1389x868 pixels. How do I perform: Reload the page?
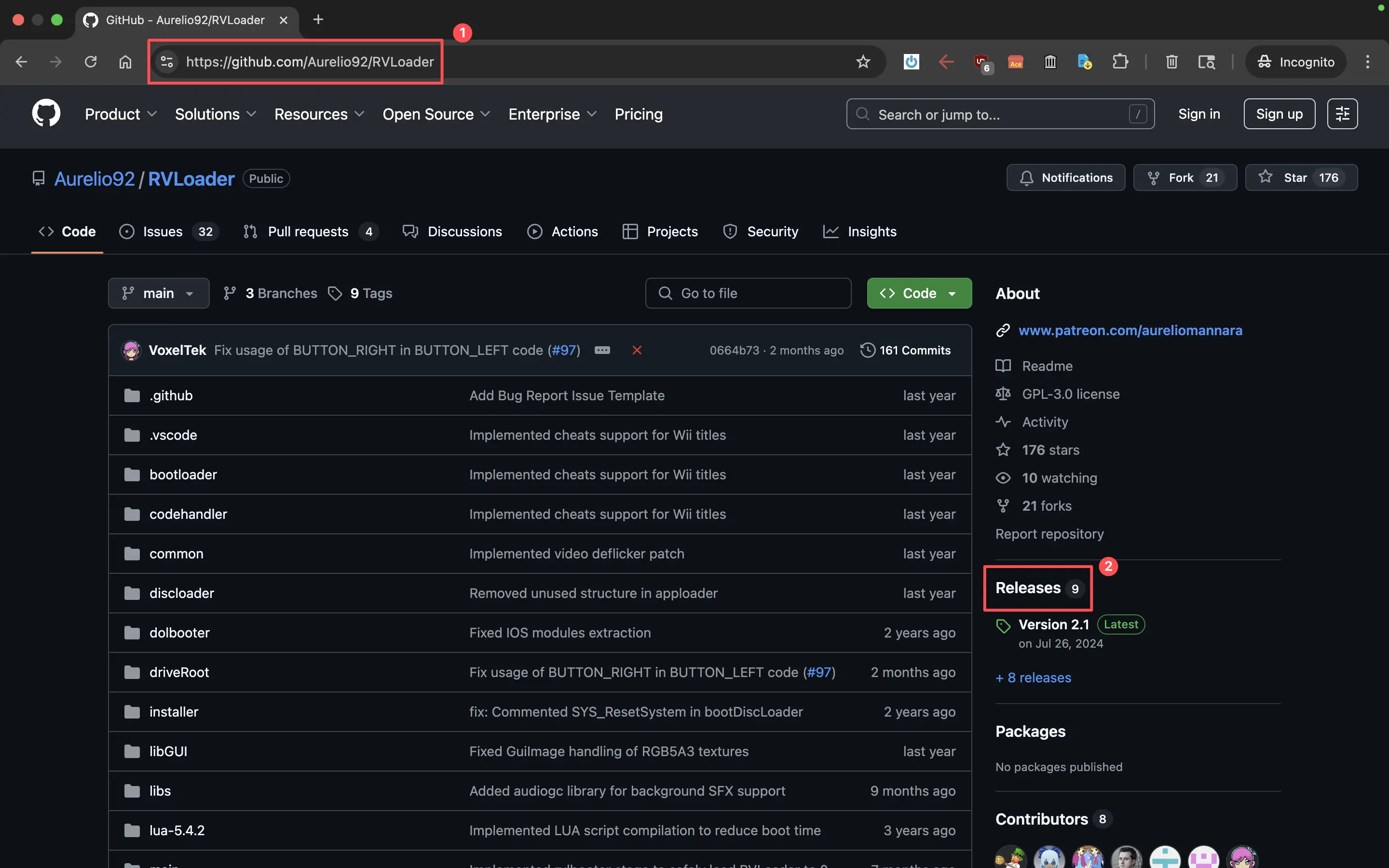[x=91, y=61]
